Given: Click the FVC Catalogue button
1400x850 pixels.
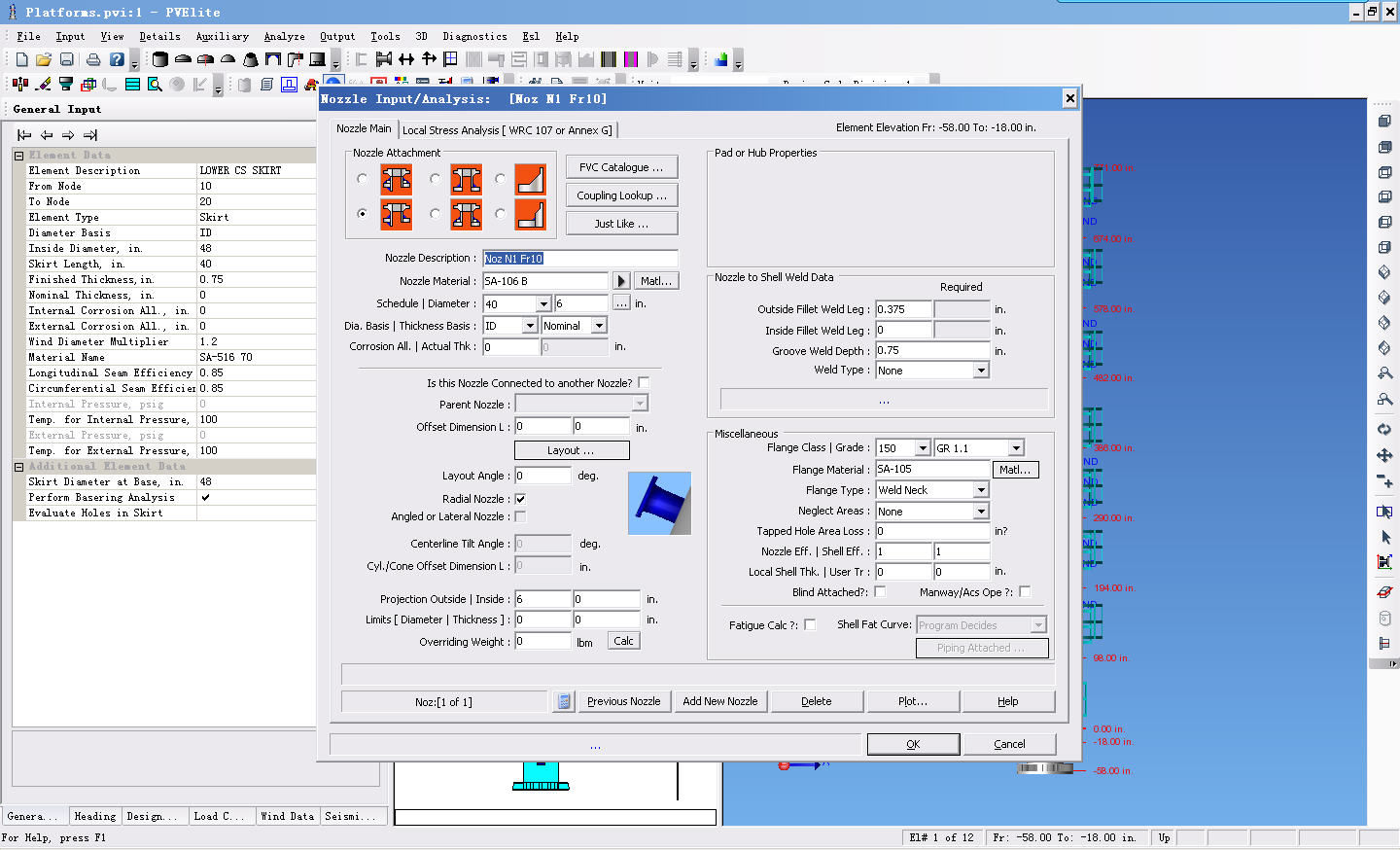Looking at the screenshot, I should click(621, 167).
